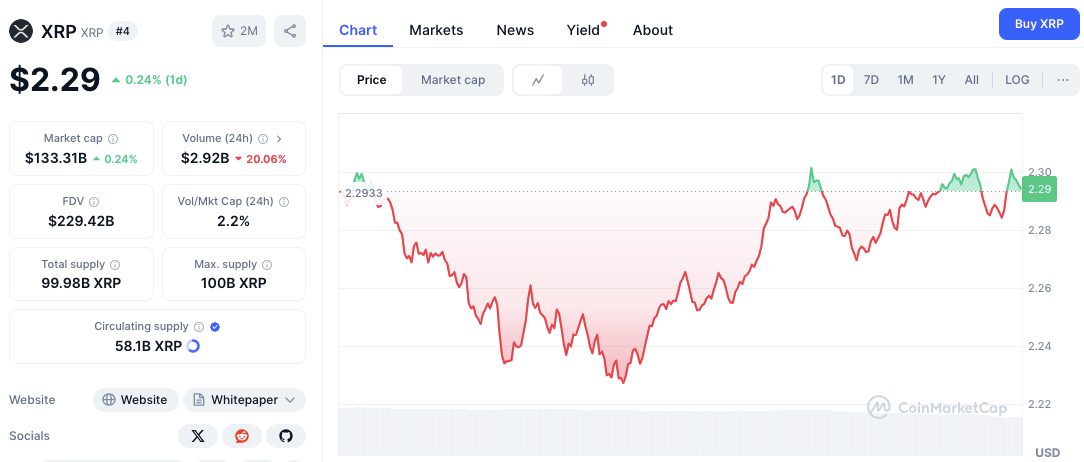Switch to candlestick chart view icon
The height and width of the screenshot is (462, 1084).
[588, 80]
